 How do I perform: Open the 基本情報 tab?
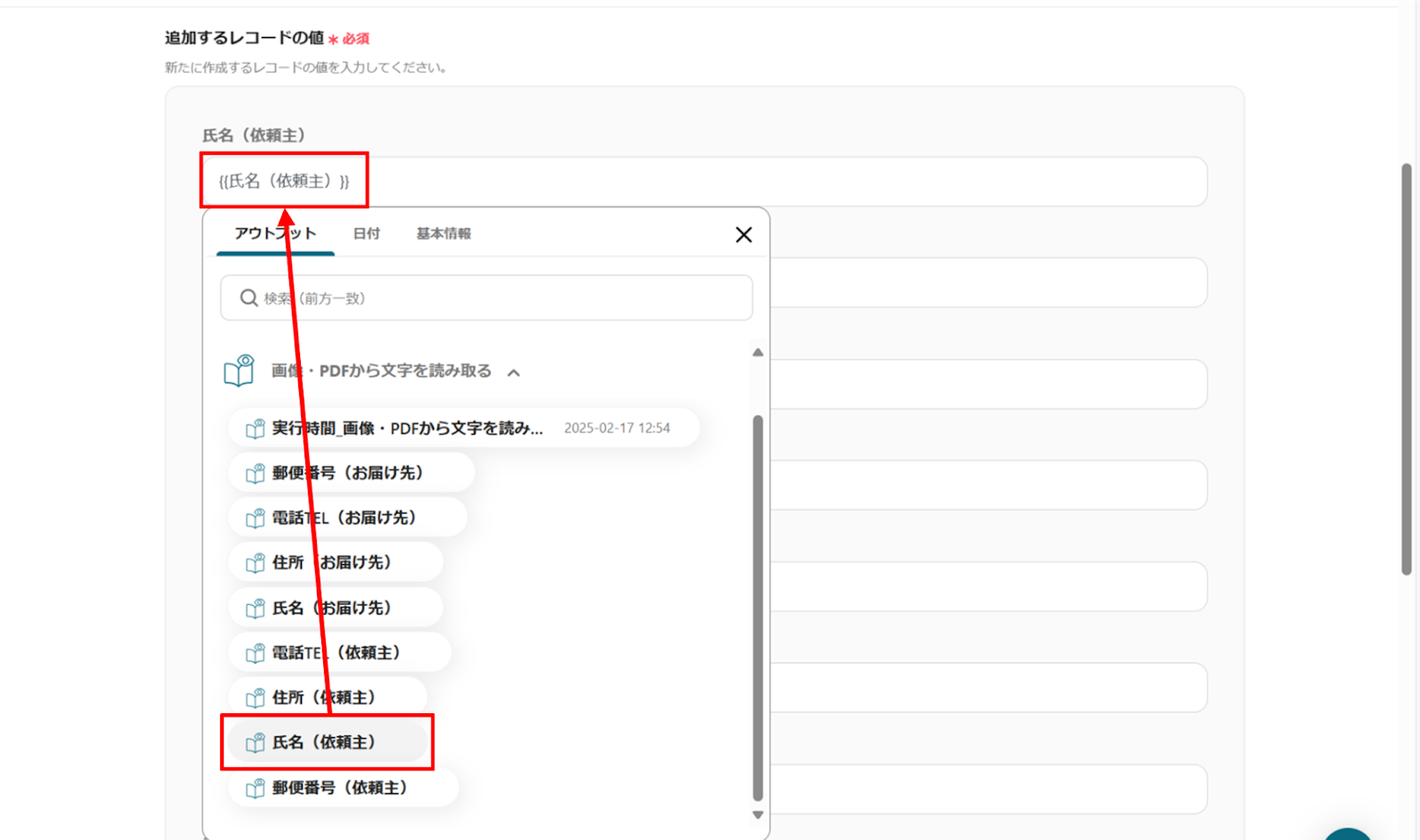(x=444, y=233)
